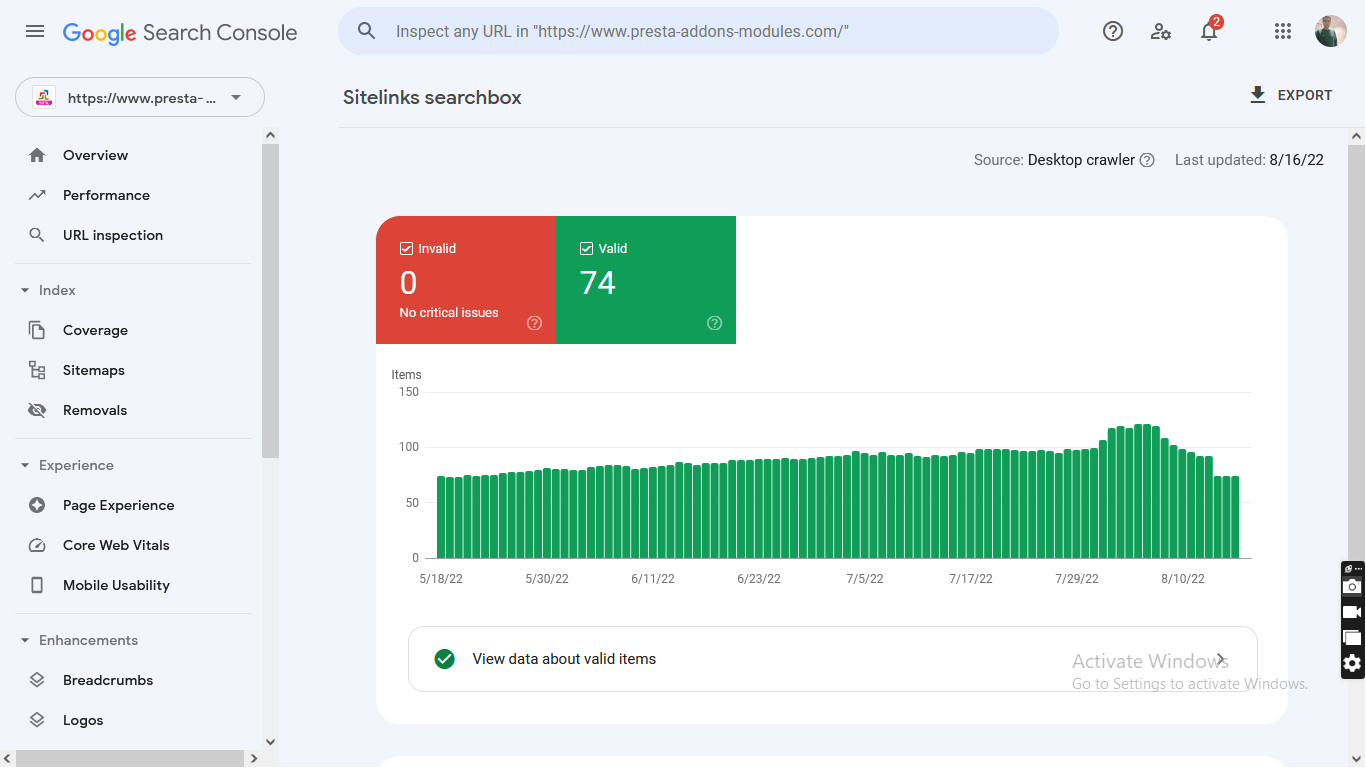1366x768 pixels.
Task: Click the help icon beside Desktop crawler
Action: point(1147,160)
